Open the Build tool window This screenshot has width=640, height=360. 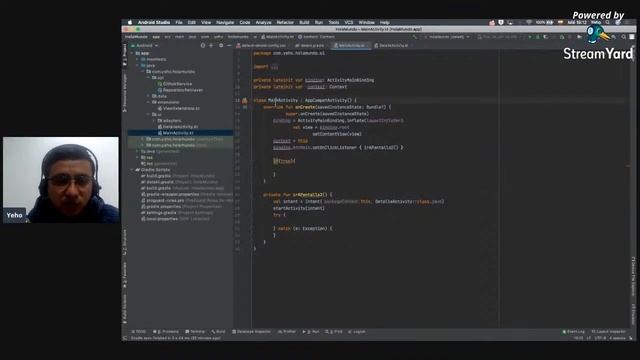coord(218,331)
